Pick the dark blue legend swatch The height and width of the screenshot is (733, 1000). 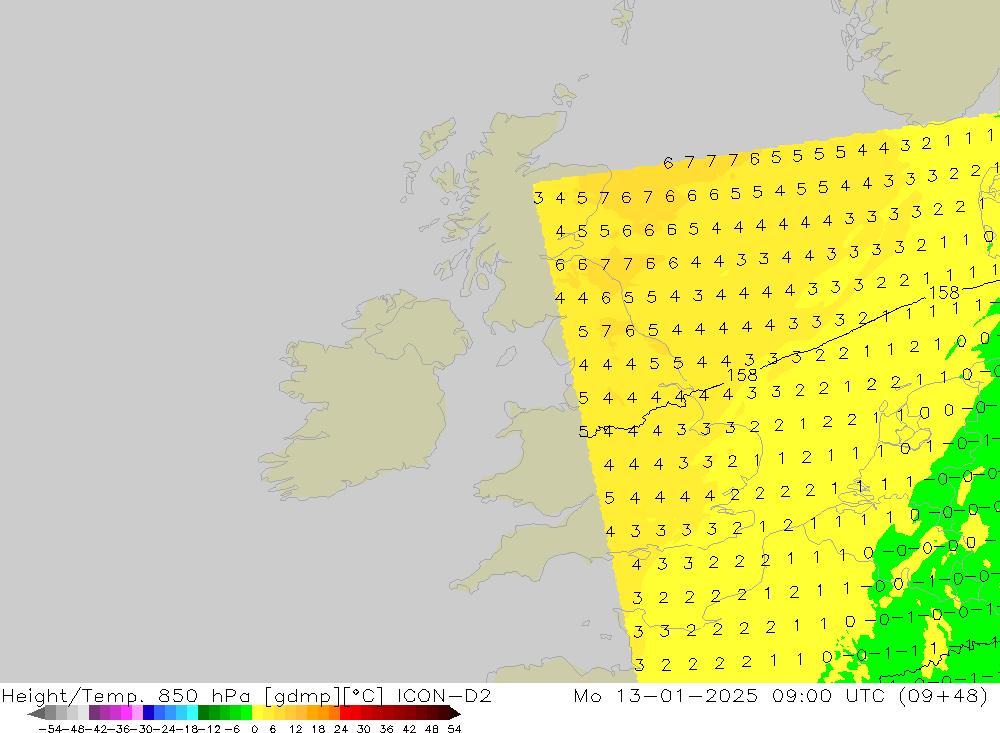point(149,713)
